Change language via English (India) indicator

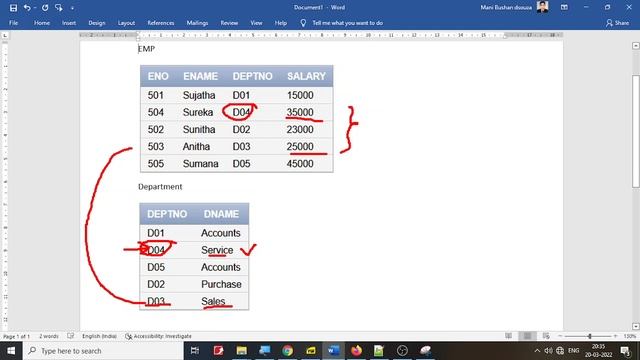[99, 336]
